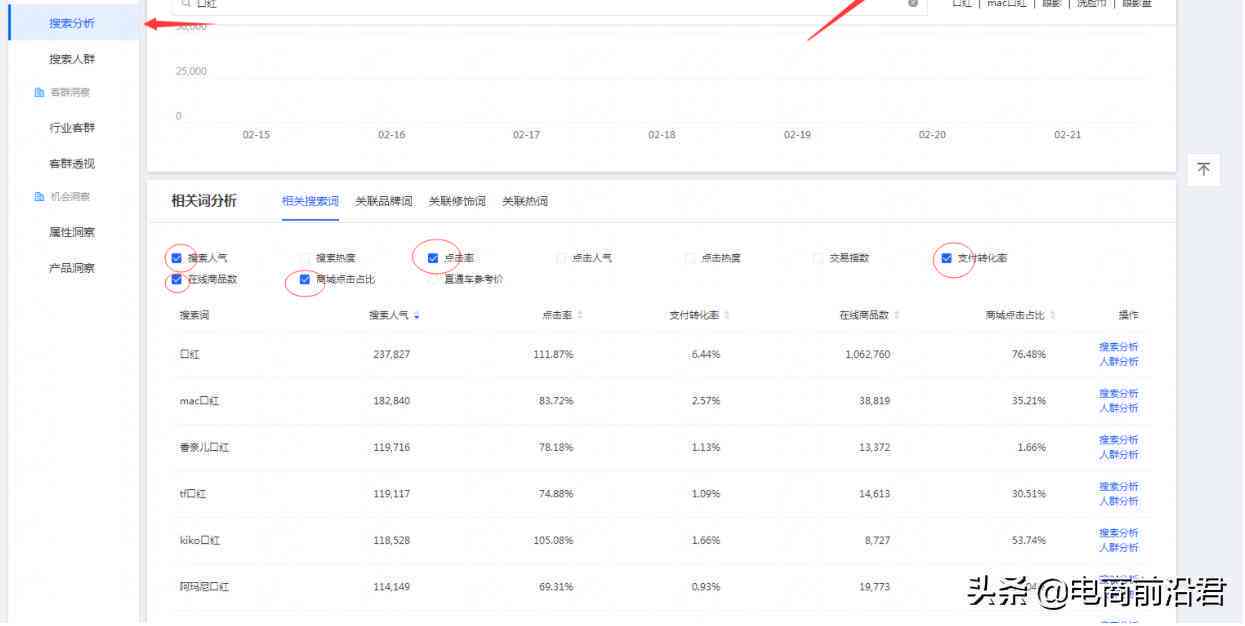The width and height of the screenshot is (1245, 626).
Task: Enable the 直通车参考价 checkbox
Action: [433, 280]
